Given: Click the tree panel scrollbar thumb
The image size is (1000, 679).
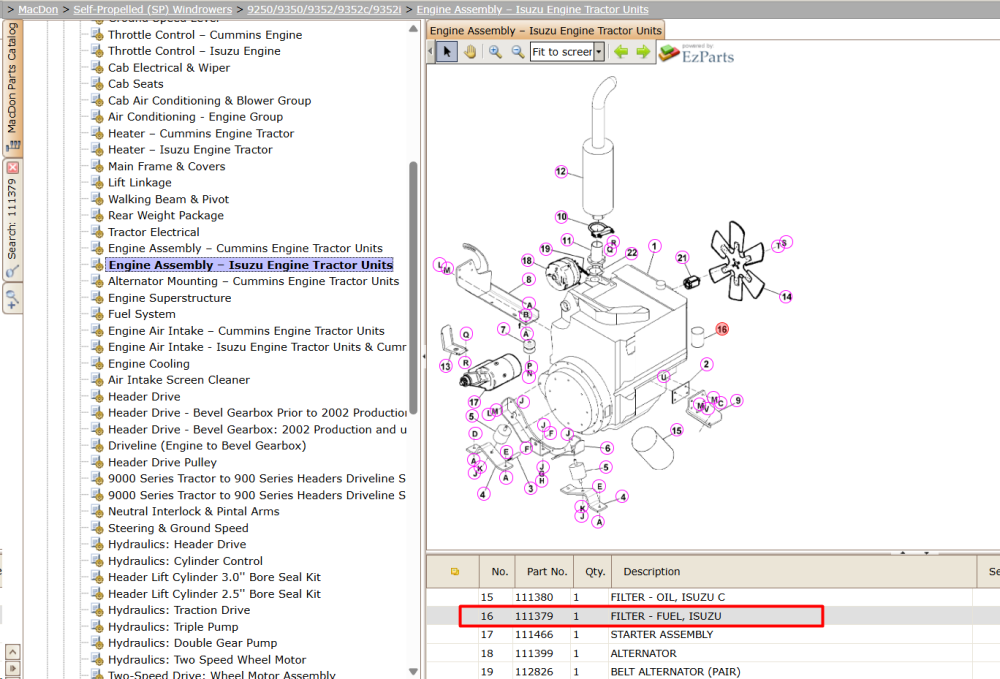Looking at the screenshot, I should 413,287.
